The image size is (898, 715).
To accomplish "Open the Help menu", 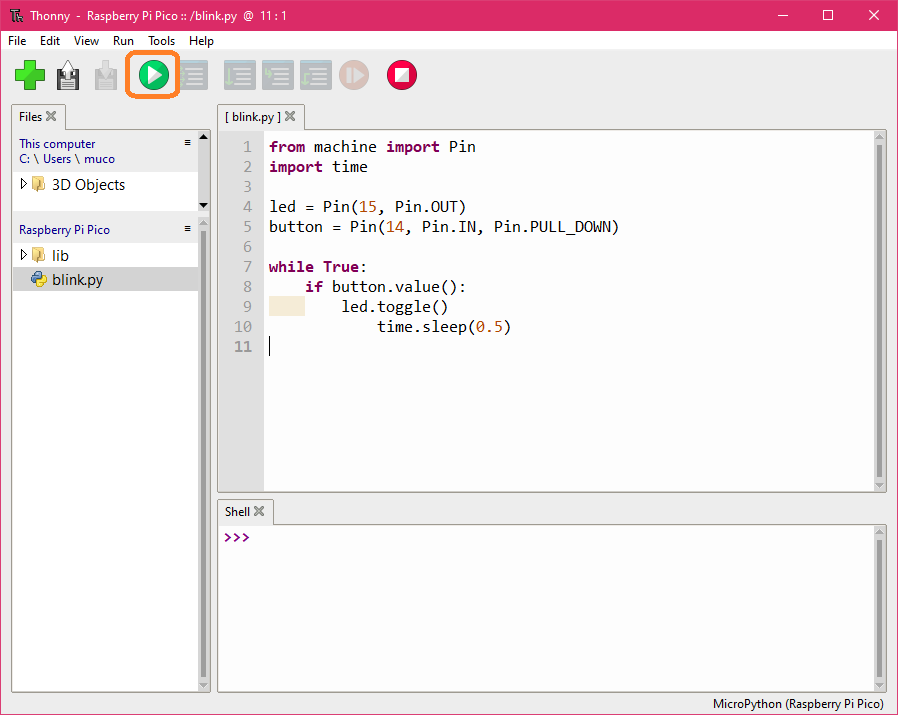I will [202, 41].
